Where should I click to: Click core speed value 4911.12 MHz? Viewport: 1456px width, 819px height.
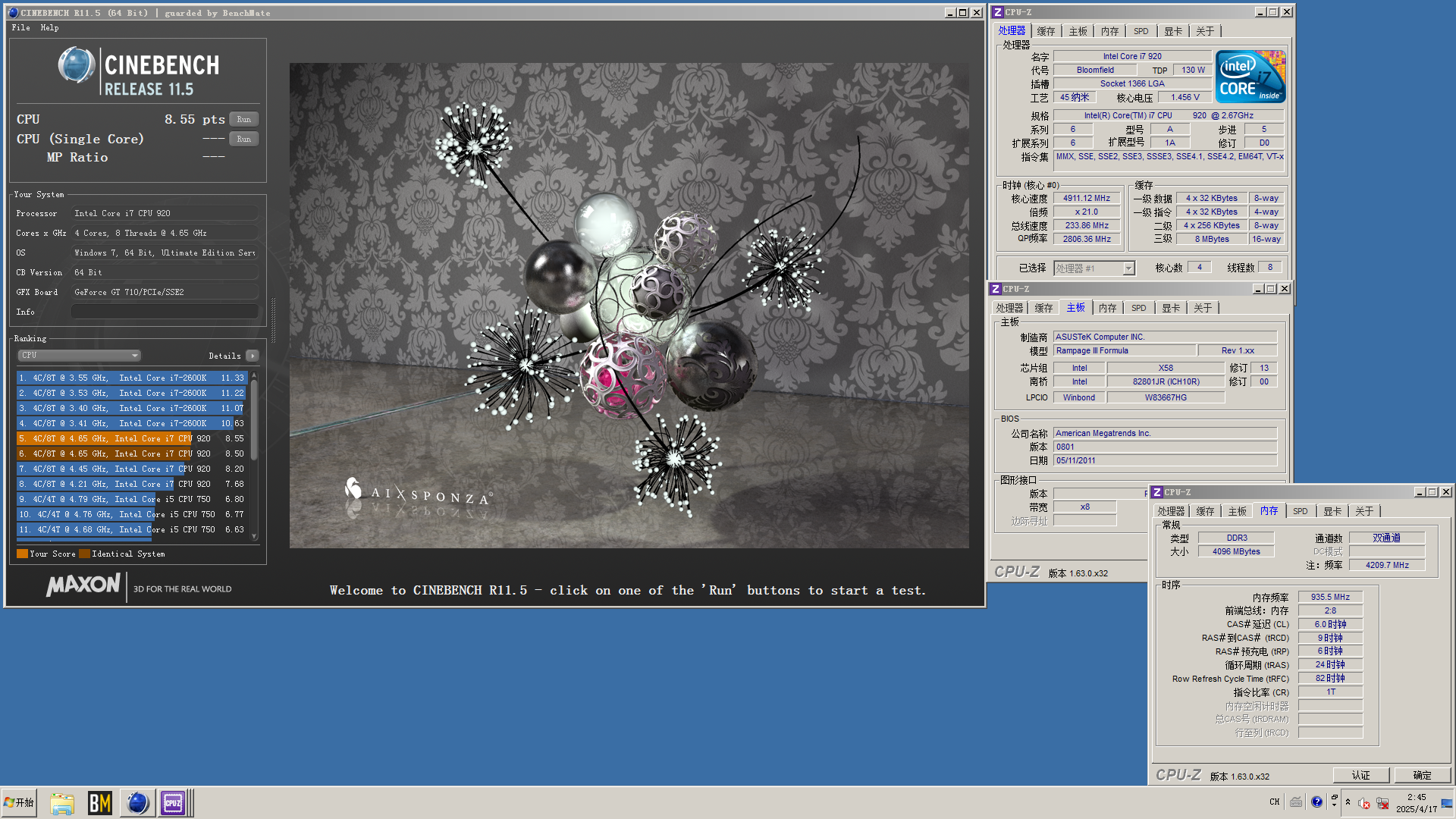point(1086,198)
